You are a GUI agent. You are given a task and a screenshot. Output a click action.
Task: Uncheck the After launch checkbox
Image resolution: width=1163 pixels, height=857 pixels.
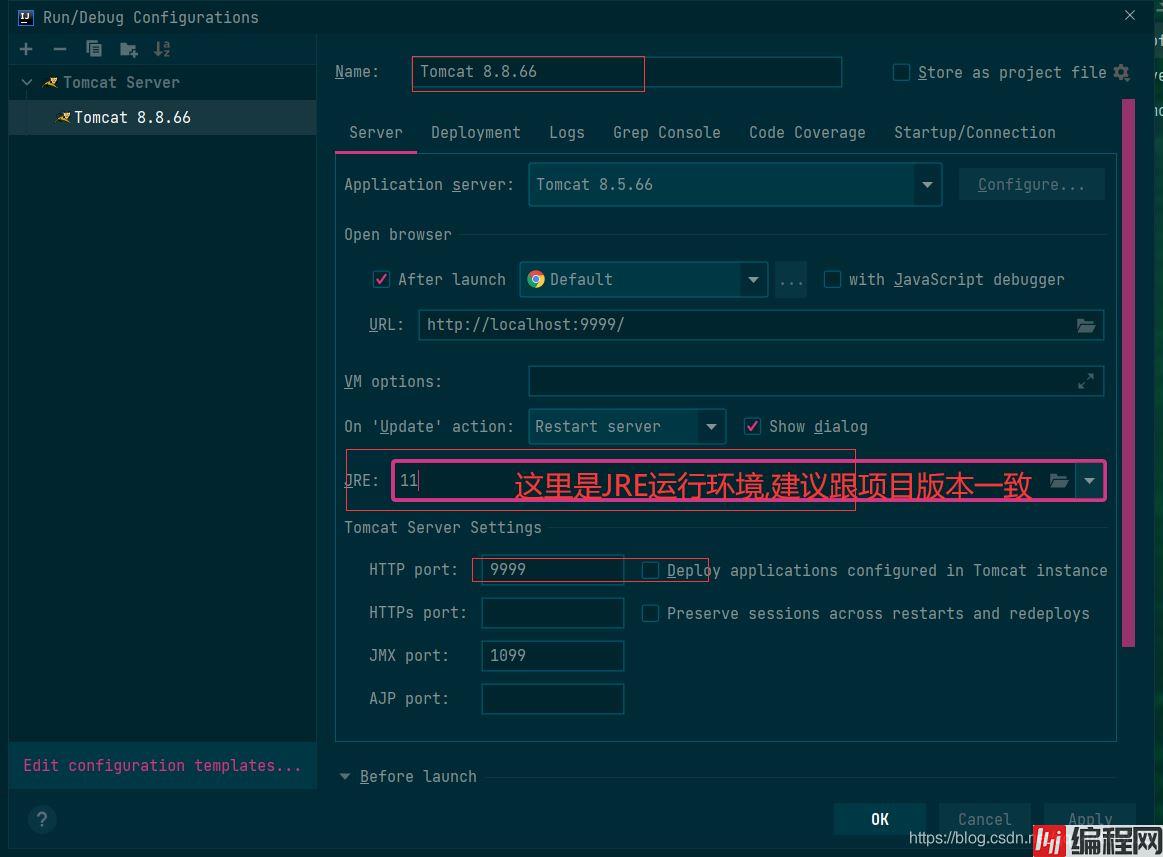coord(381,279)
